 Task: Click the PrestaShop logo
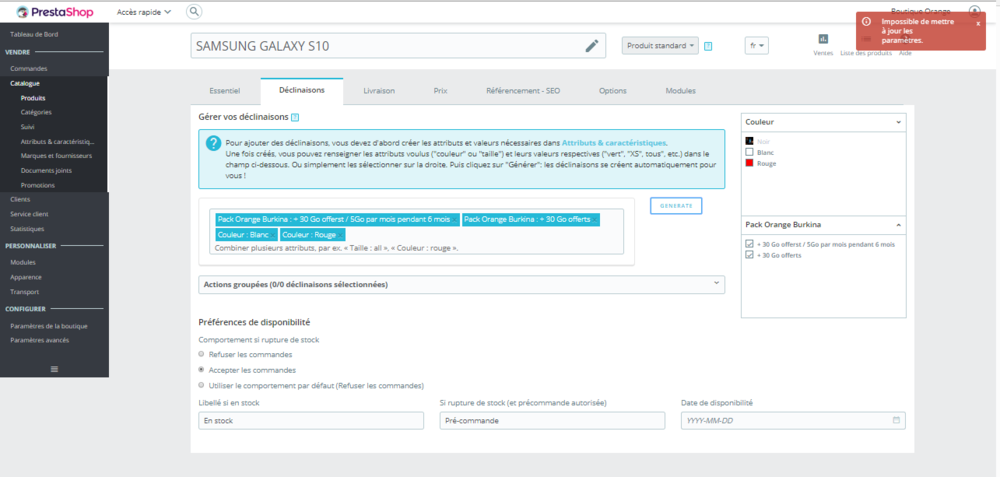55,12
